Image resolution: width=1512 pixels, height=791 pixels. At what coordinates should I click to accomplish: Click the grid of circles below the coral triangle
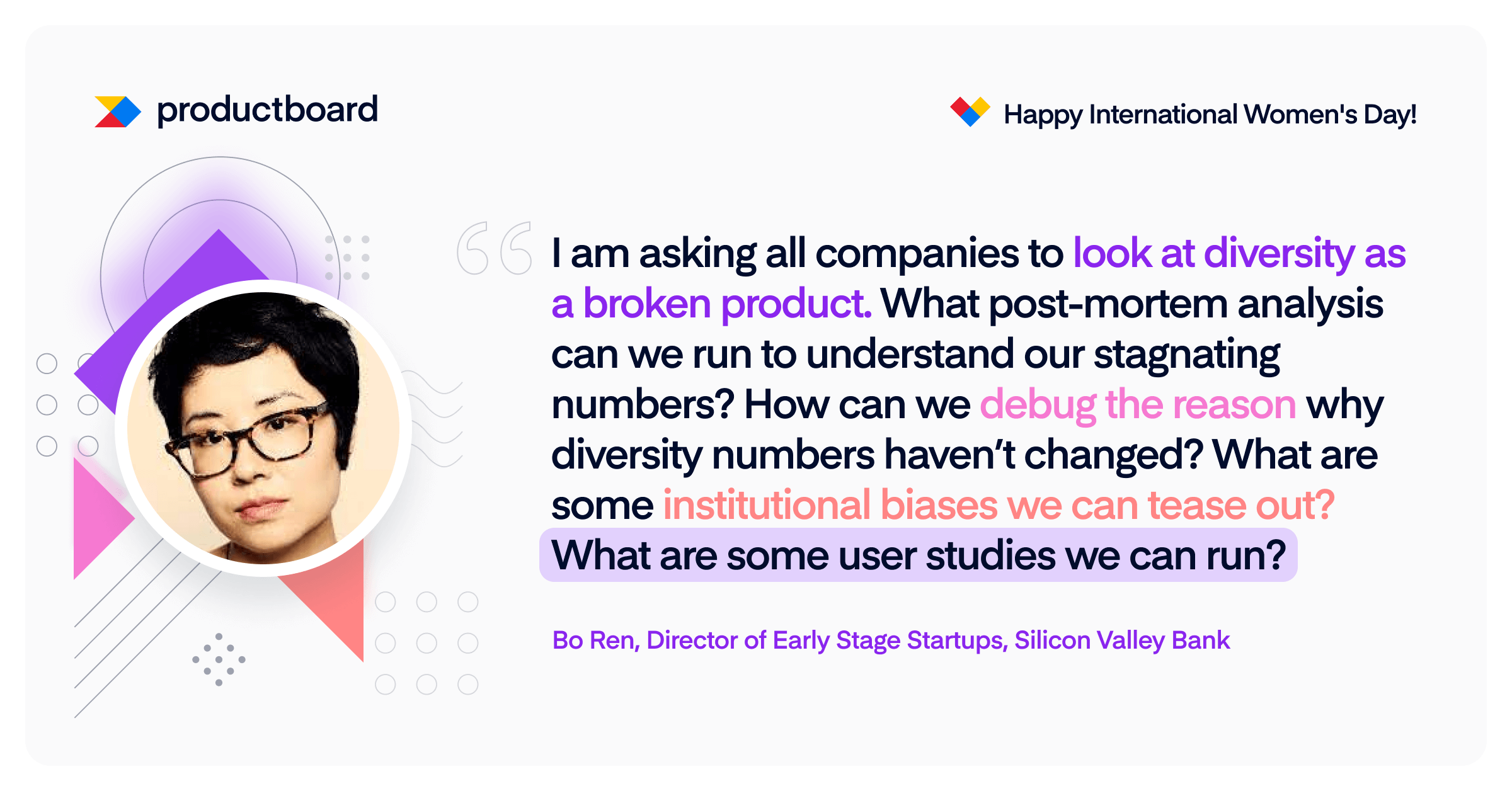[427, 643]
